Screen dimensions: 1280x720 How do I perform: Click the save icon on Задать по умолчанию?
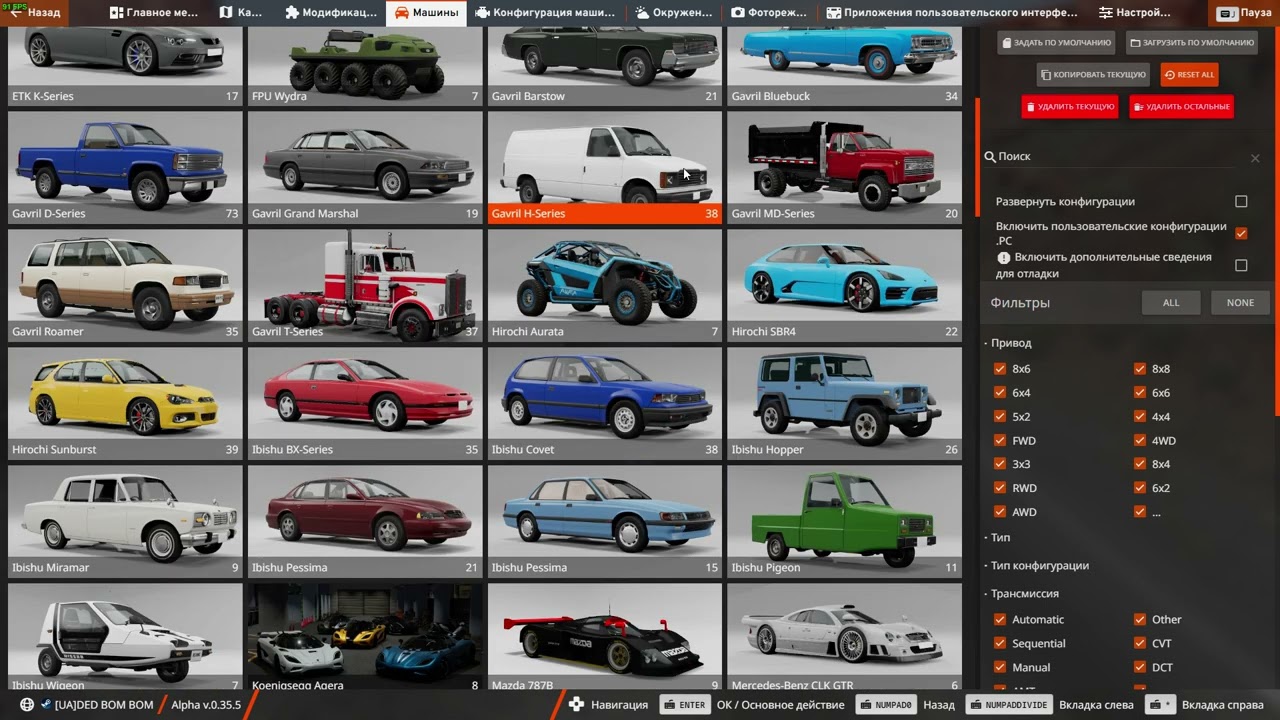click(1007, 43)
